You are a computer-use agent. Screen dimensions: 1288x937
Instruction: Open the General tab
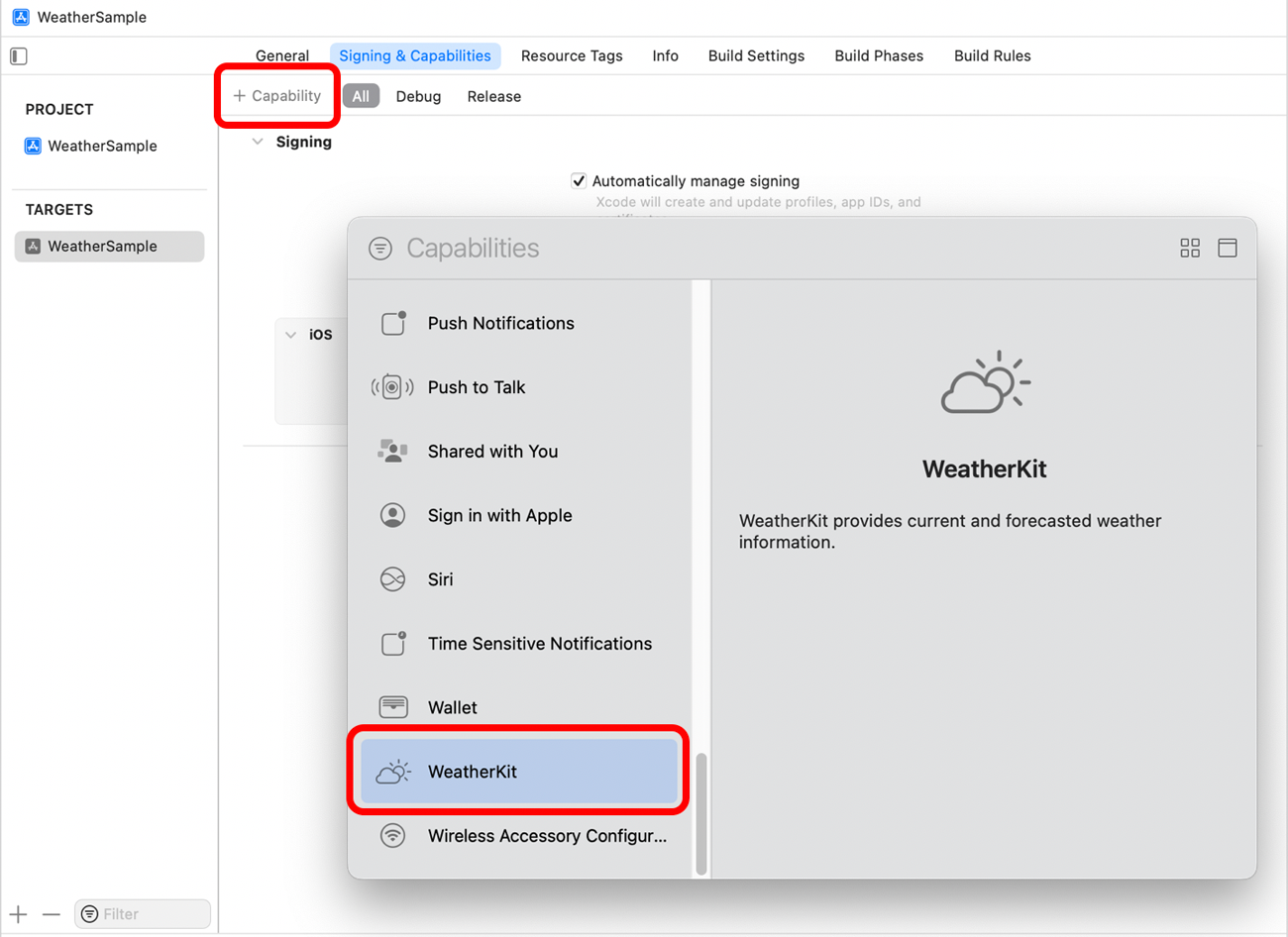282,55
